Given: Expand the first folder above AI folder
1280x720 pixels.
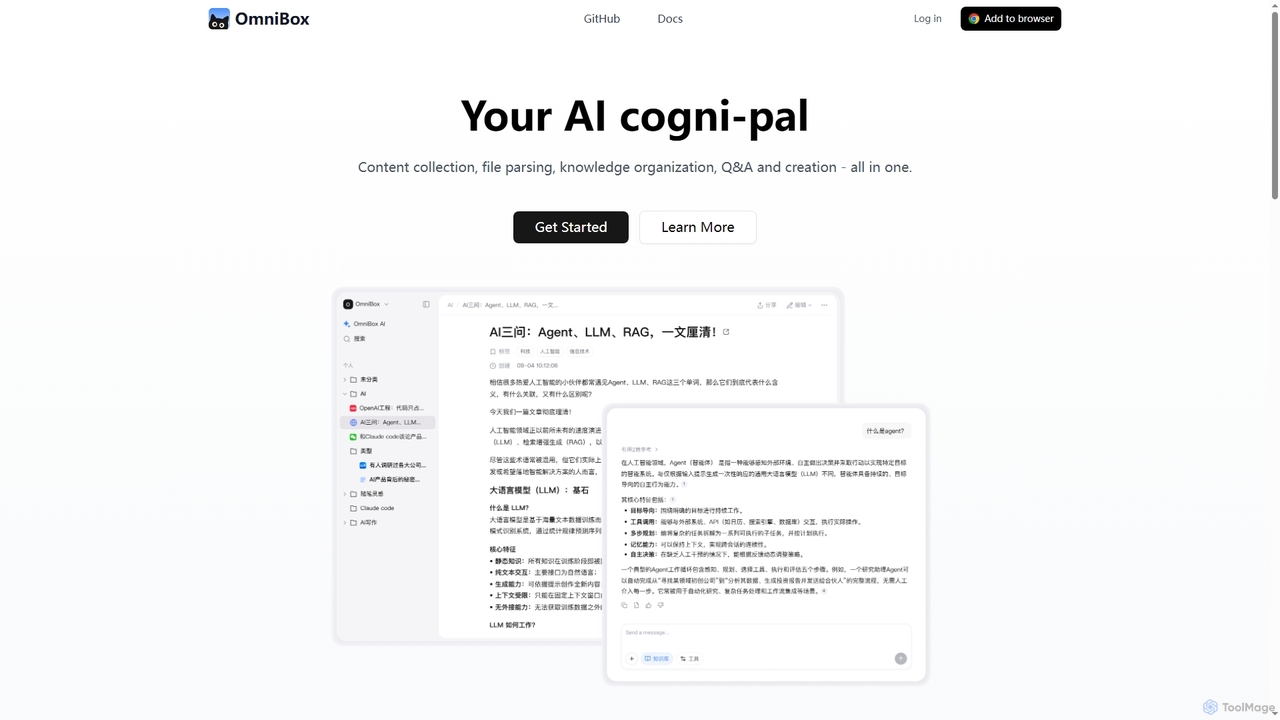Looking at the screenshot, I should click(345, 380).
